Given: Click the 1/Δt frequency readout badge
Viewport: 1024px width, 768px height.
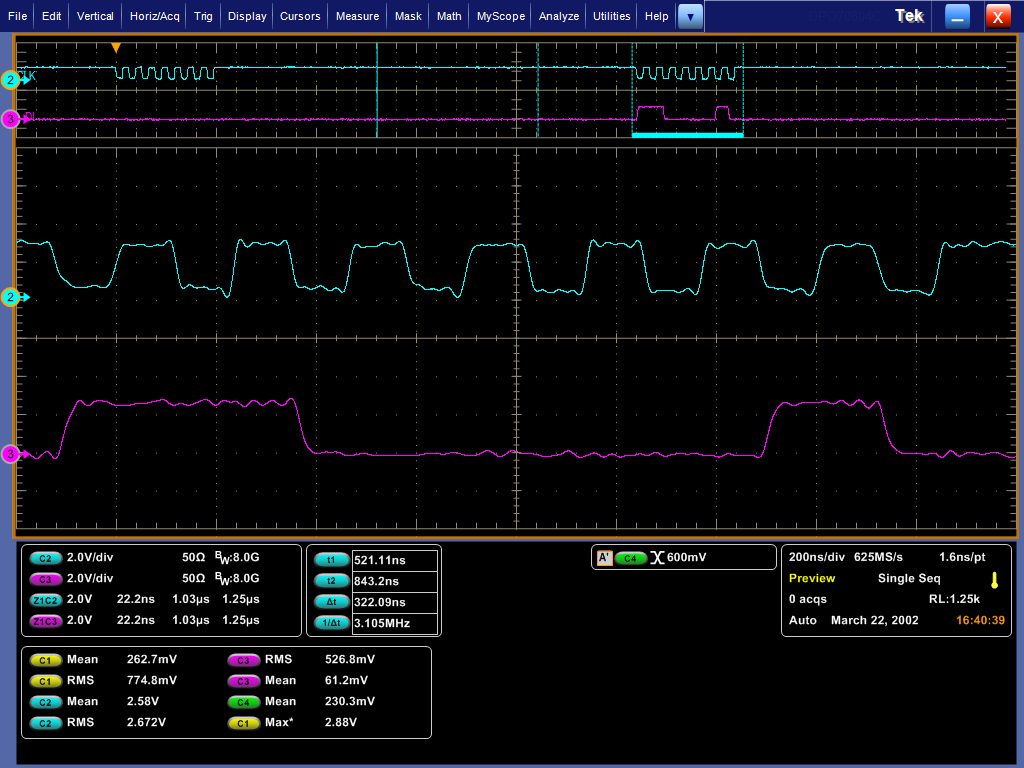Looking at the screenshot, I should [331, 622].
